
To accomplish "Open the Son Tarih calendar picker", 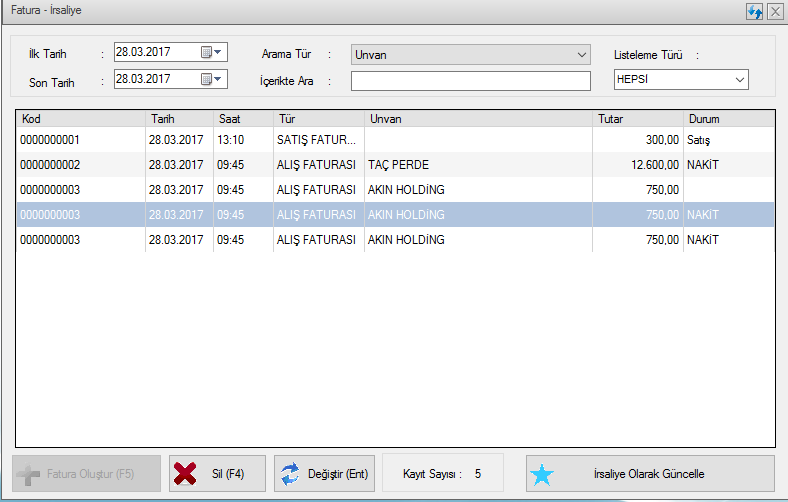I will pos(213,78).
